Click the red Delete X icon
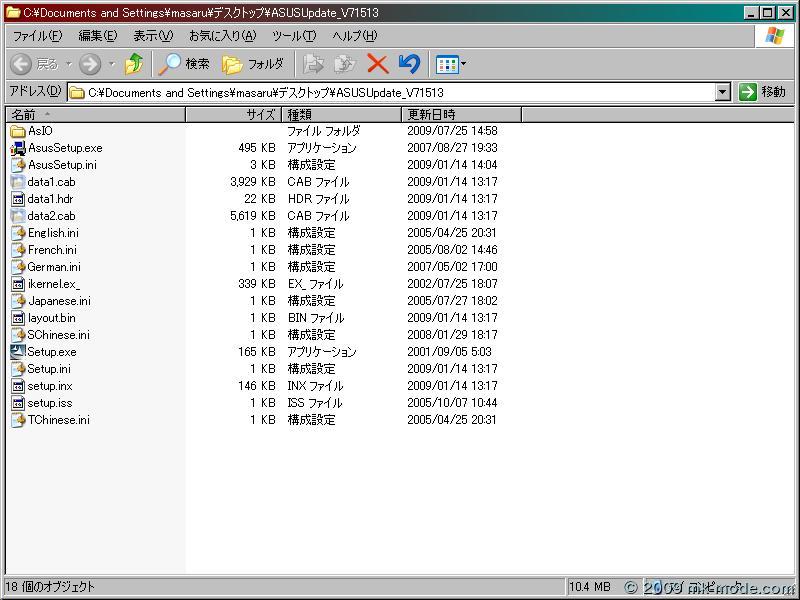 377,63
